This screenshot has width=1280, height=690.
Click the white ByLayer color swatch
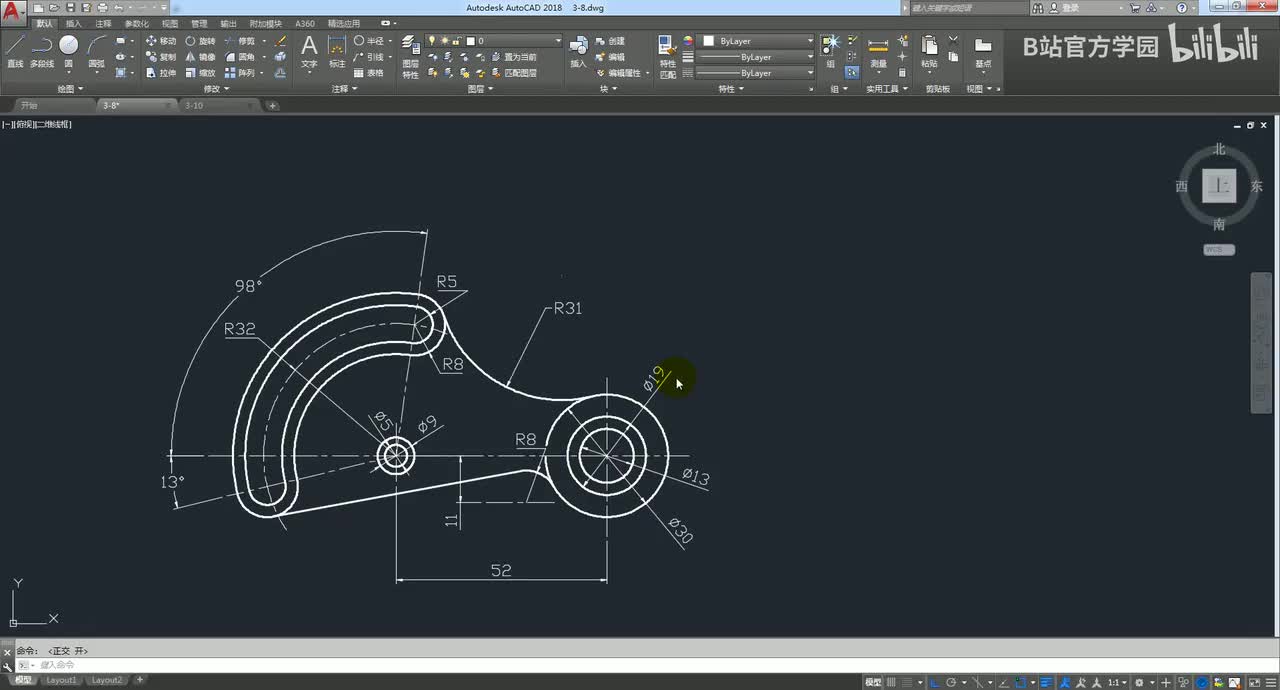(x=708, y=41)
